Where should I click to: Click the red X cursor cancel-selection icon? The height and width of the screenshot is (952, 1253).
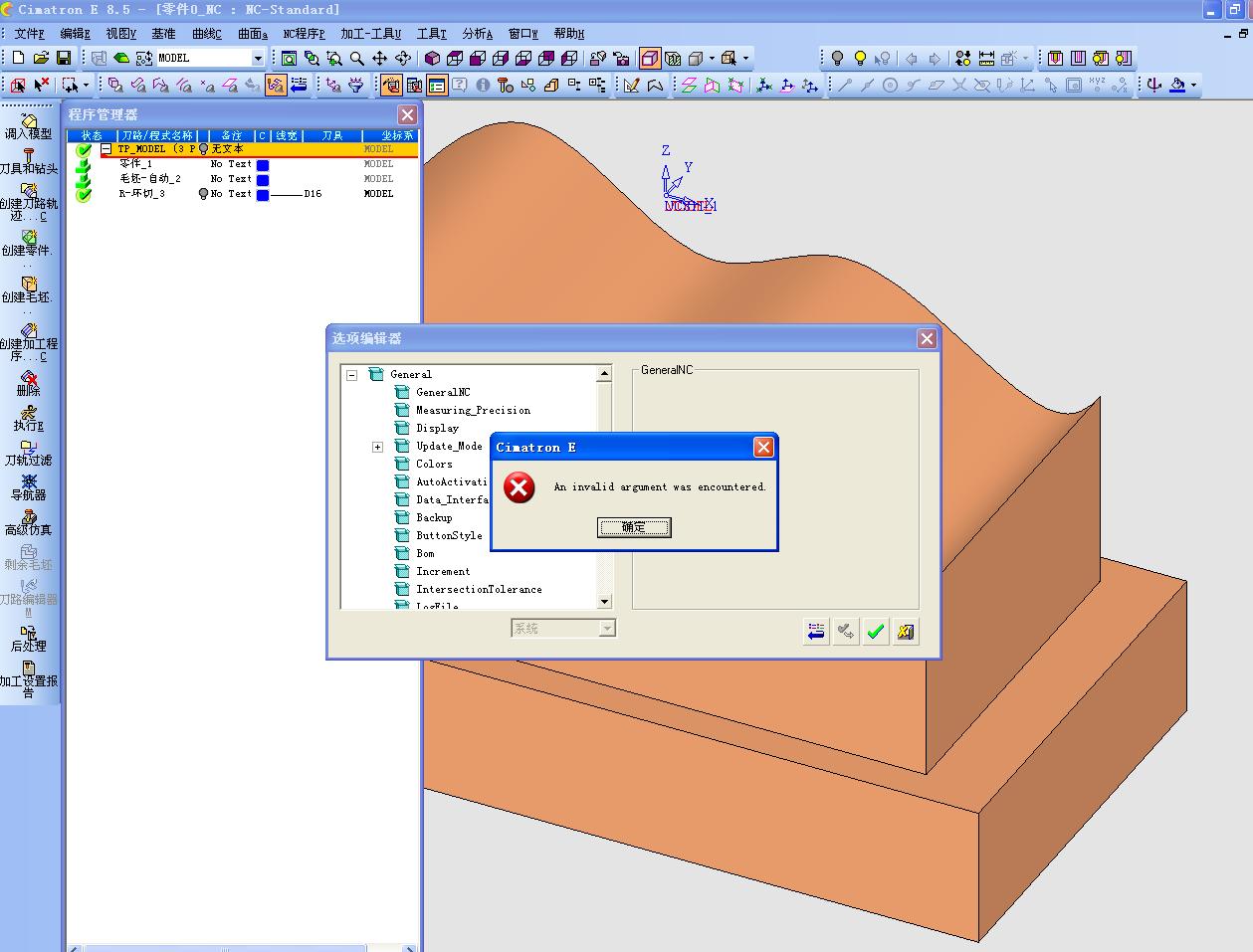pyautogui.click(x=41, y=86)
